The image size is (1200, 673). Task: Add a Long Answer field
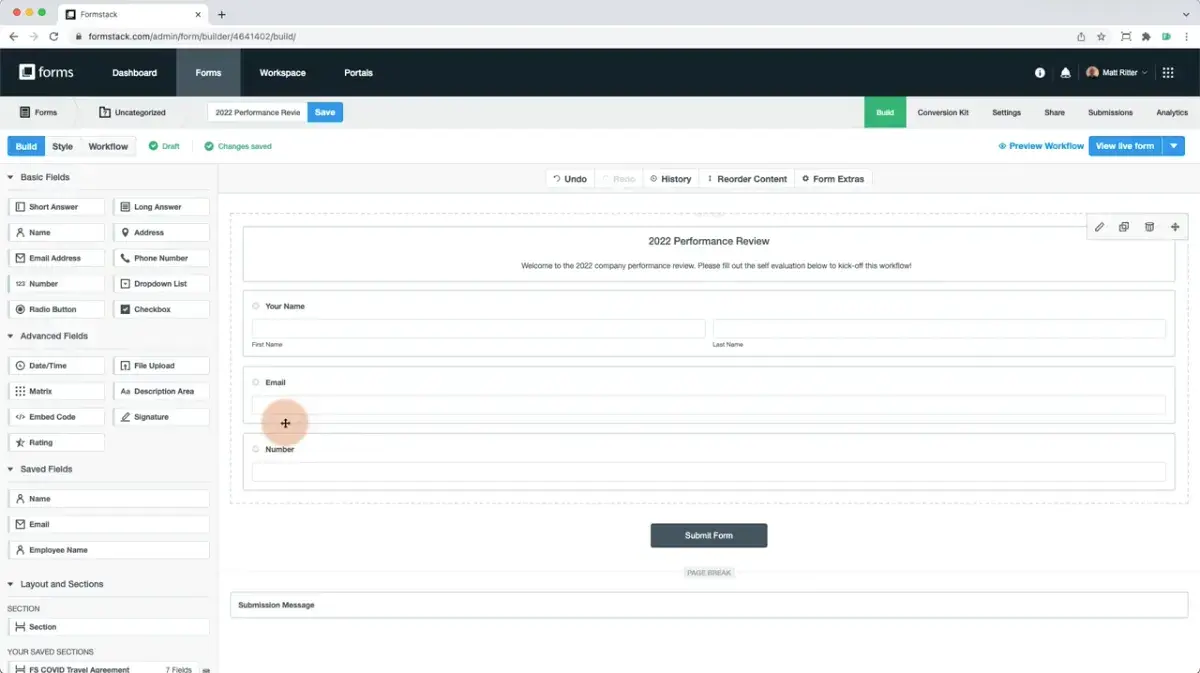click(161, 207)
